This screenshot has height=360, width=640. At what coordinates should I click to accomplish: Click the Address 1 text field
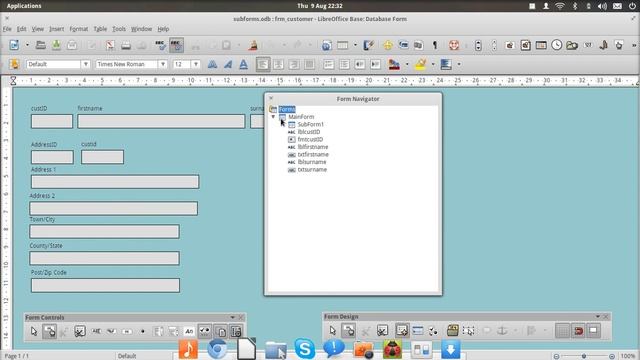pos(115,182)
